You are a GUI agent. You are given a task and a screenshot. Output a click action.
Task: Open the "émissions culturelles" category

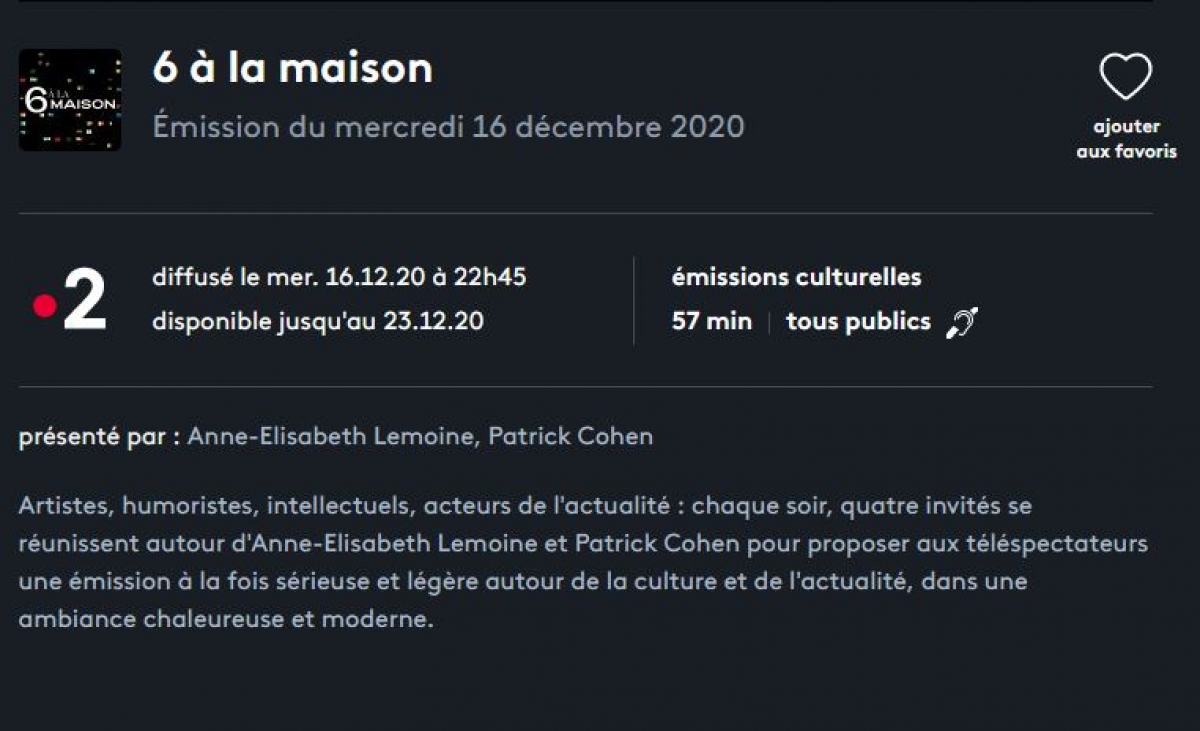796,277
